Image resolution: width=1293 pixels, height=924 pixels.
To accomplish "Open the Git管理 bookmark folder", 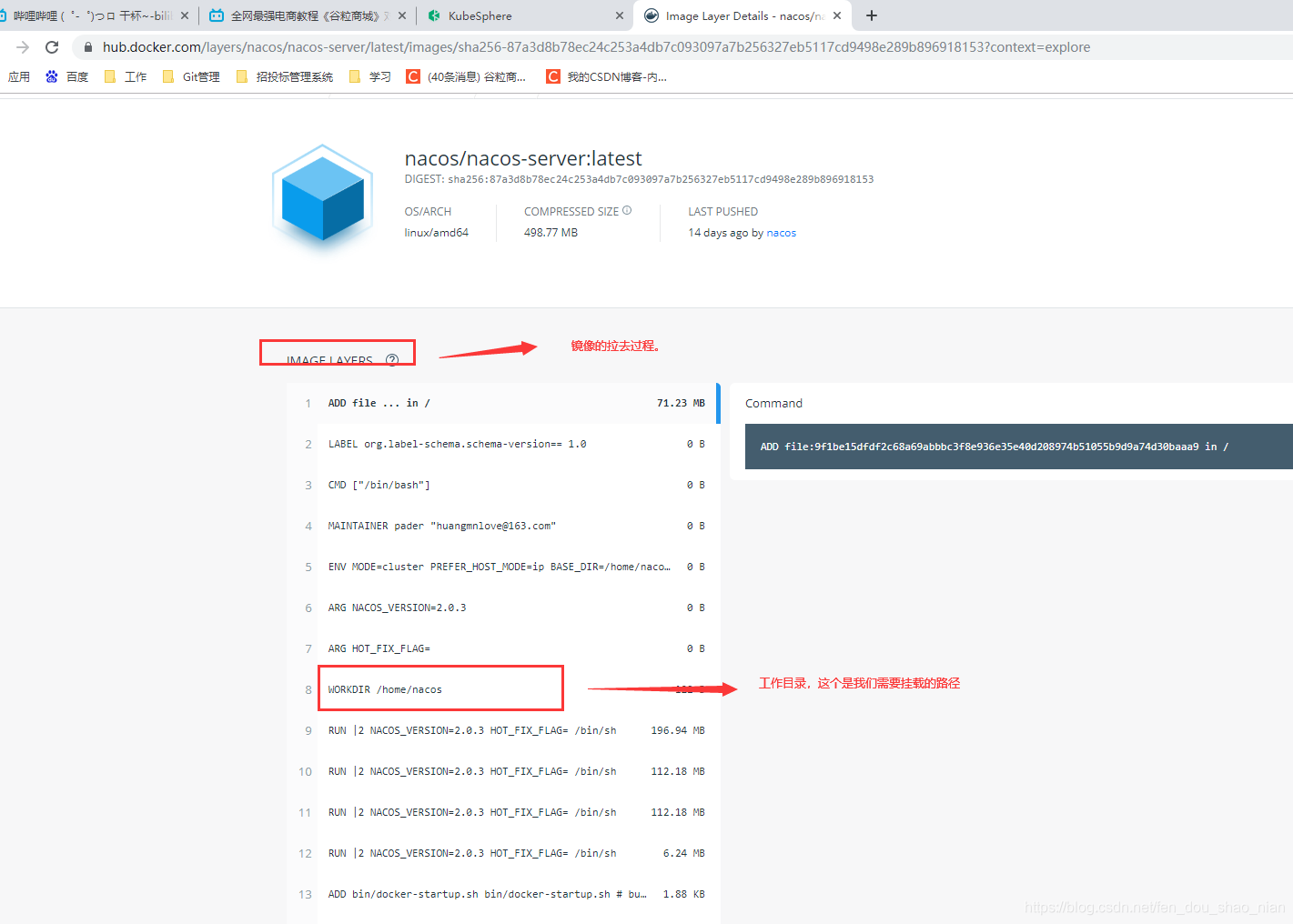I will point(191,77).
